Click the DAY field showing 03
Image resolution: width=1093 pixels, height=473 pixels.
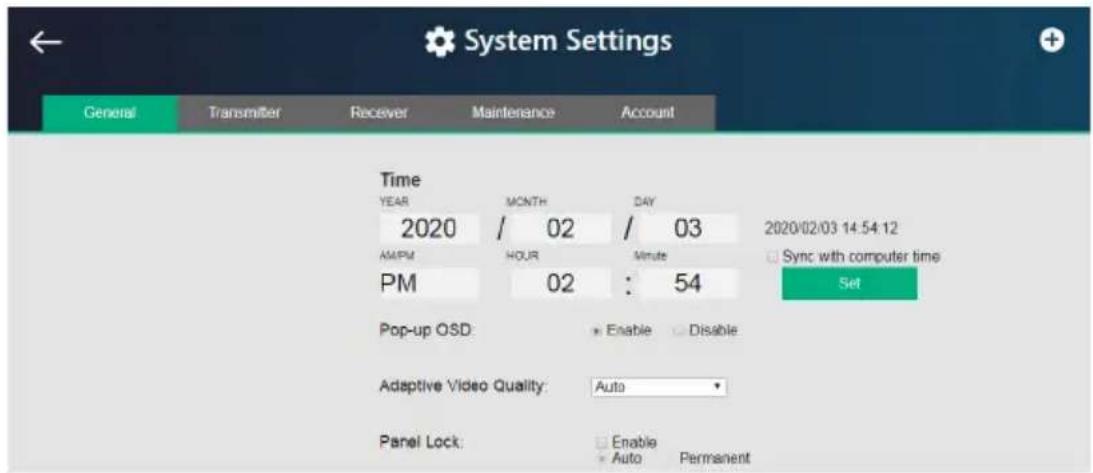687,230
